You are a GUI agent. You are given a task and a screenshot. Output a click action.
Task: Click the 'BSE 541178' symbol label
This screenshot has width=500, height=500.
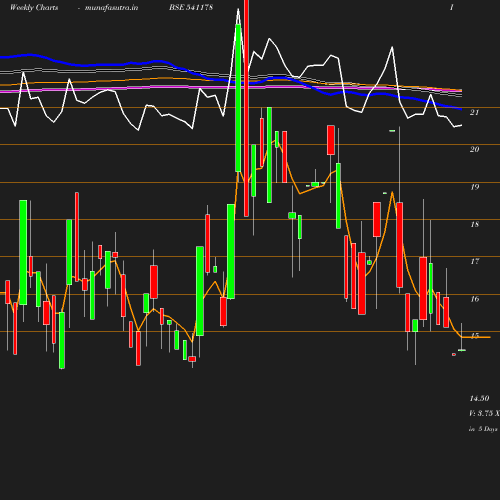191,7
